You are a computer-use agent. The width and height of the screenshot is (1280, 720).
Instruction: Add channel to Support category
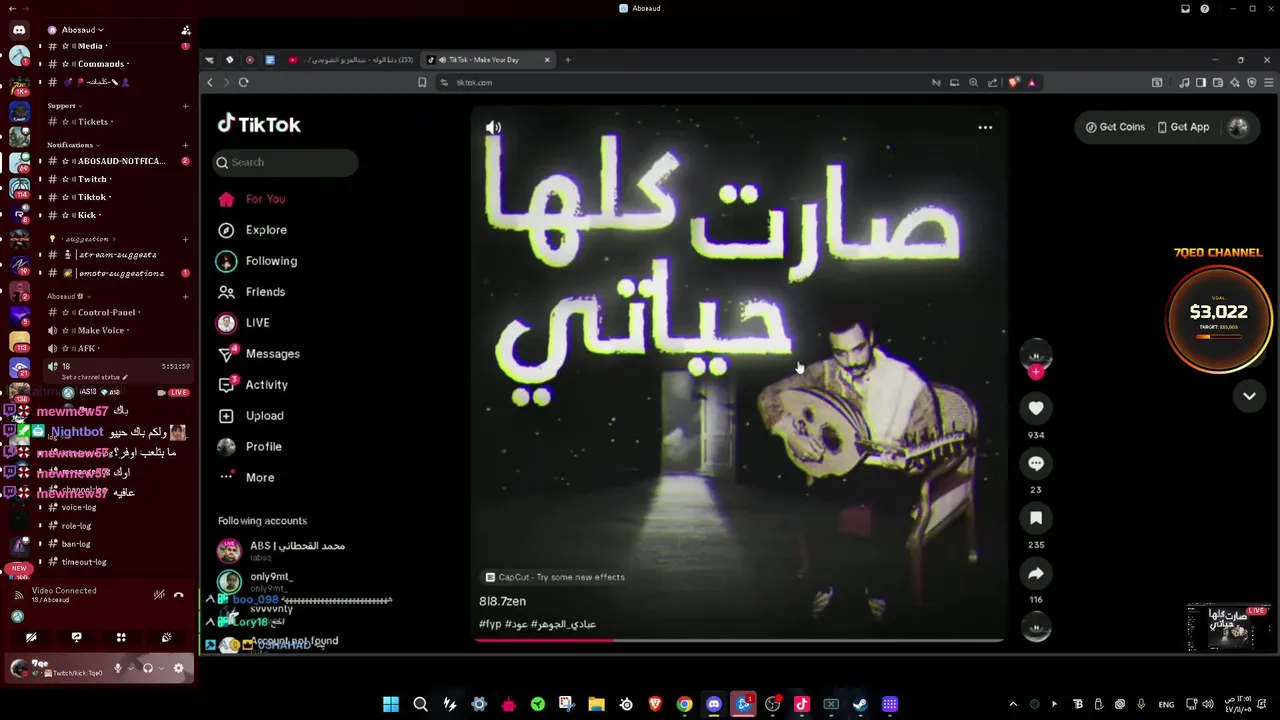186,106
